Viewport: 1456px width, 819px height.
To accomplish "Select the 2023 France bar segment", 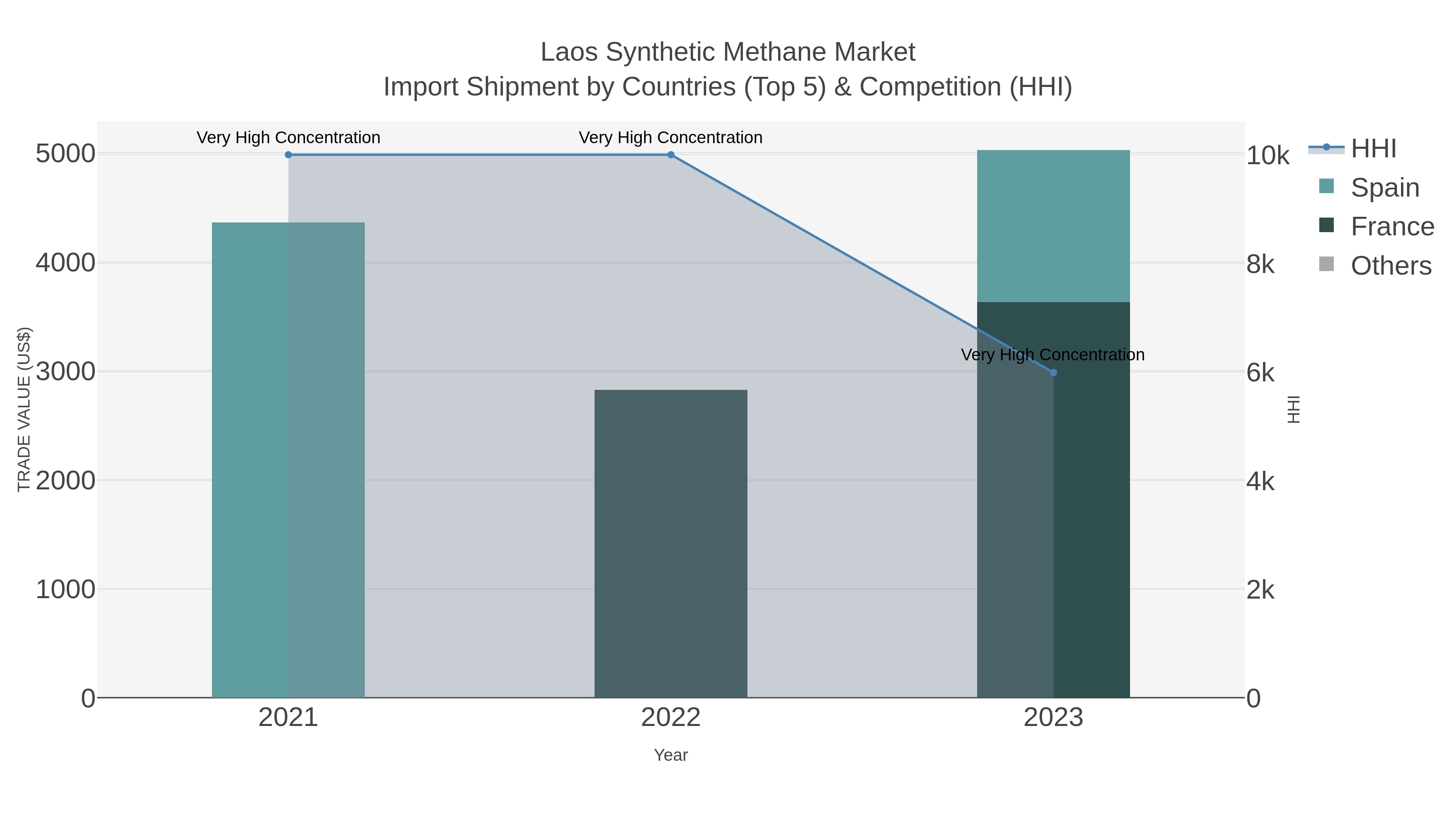I will (x=1053, y=499).
